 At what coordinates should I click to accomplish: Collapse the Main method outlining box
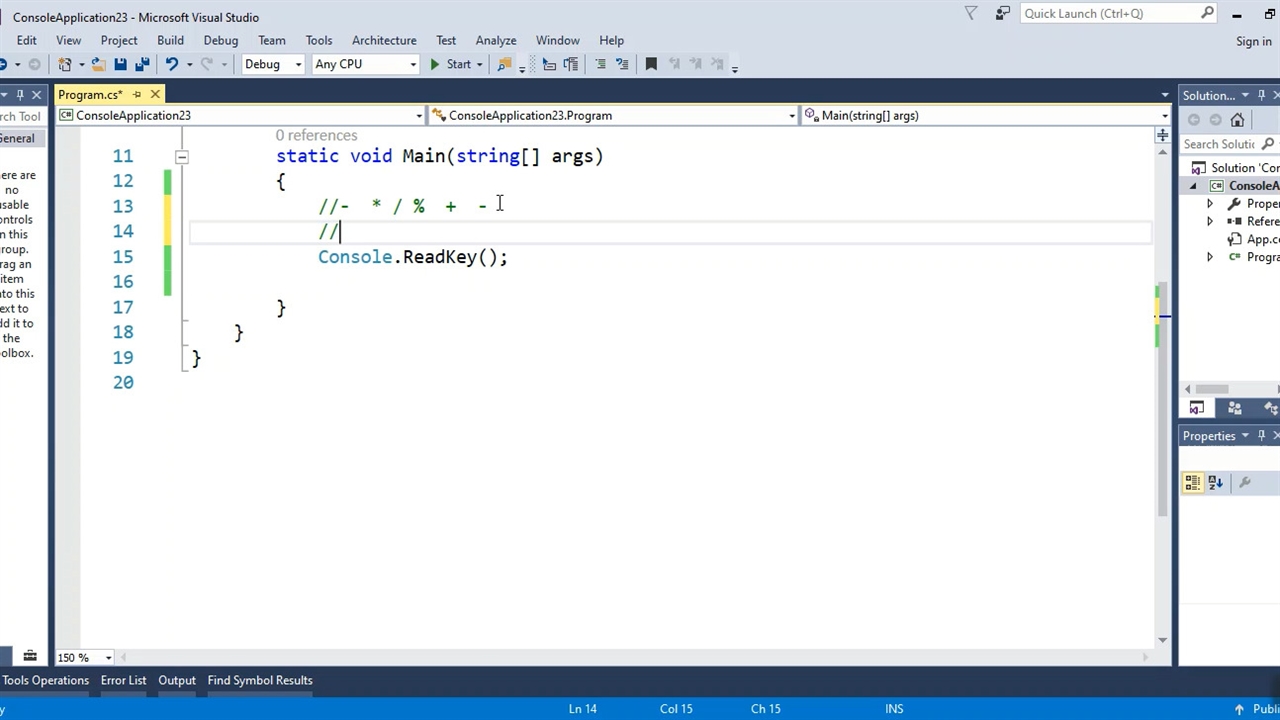pos(181,156)
